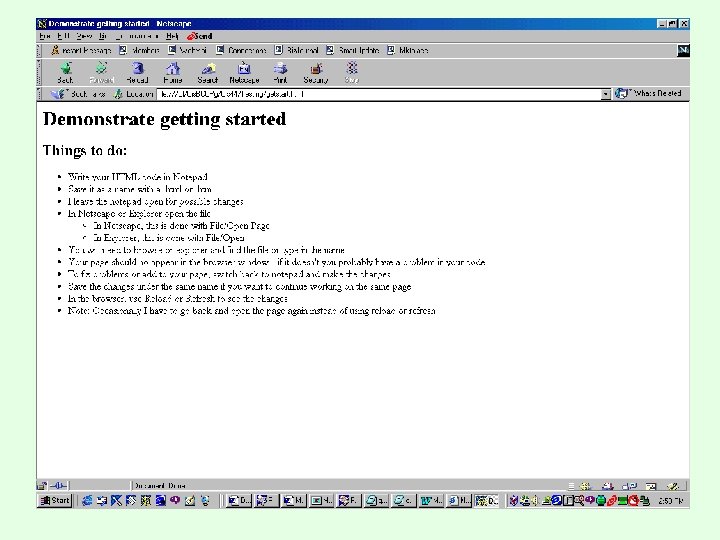Open the Help menu
This screenshot has height=540, width=720.
coord(172,36)
